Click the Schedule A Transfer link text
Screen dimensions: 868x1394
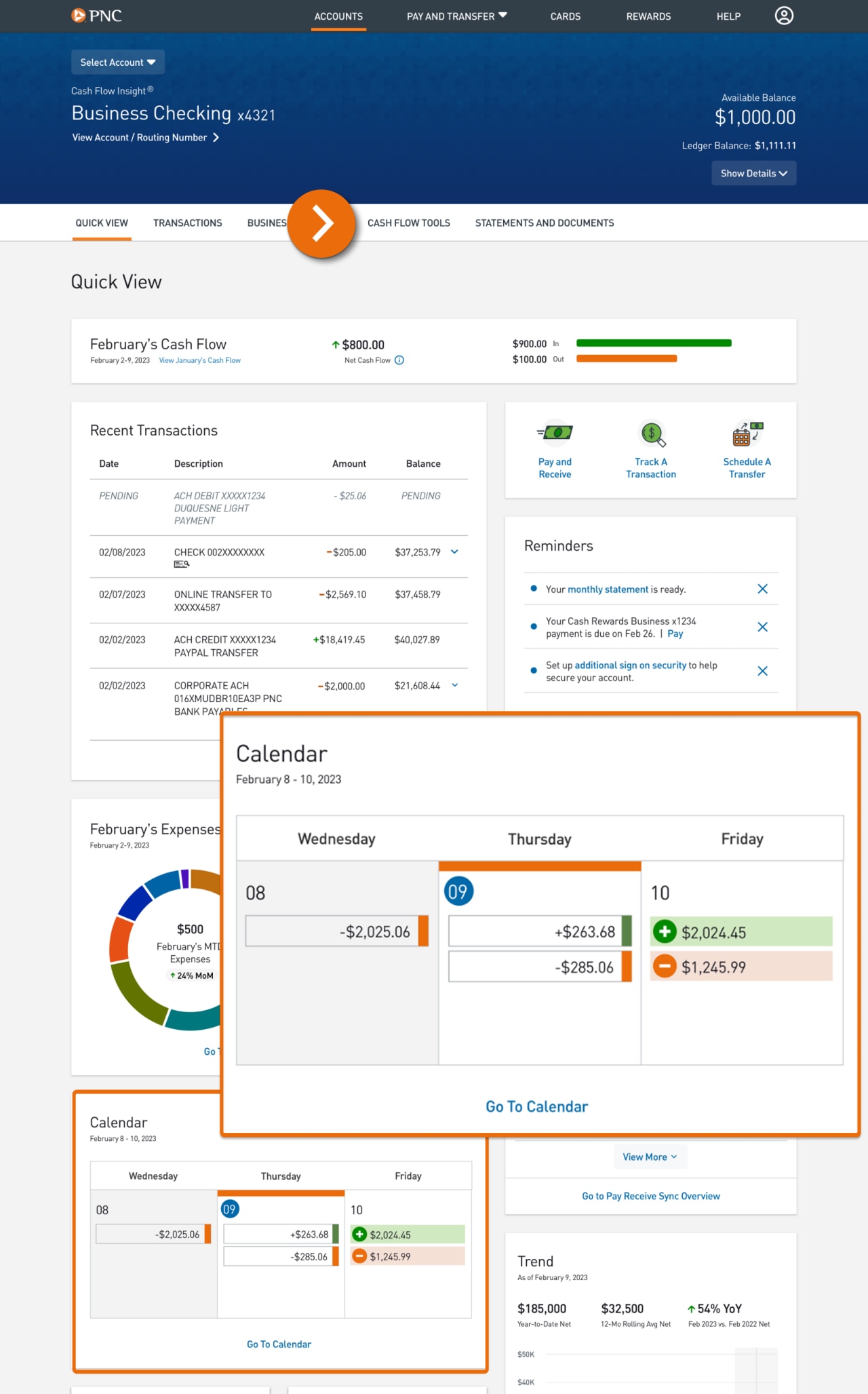[747, 468]
